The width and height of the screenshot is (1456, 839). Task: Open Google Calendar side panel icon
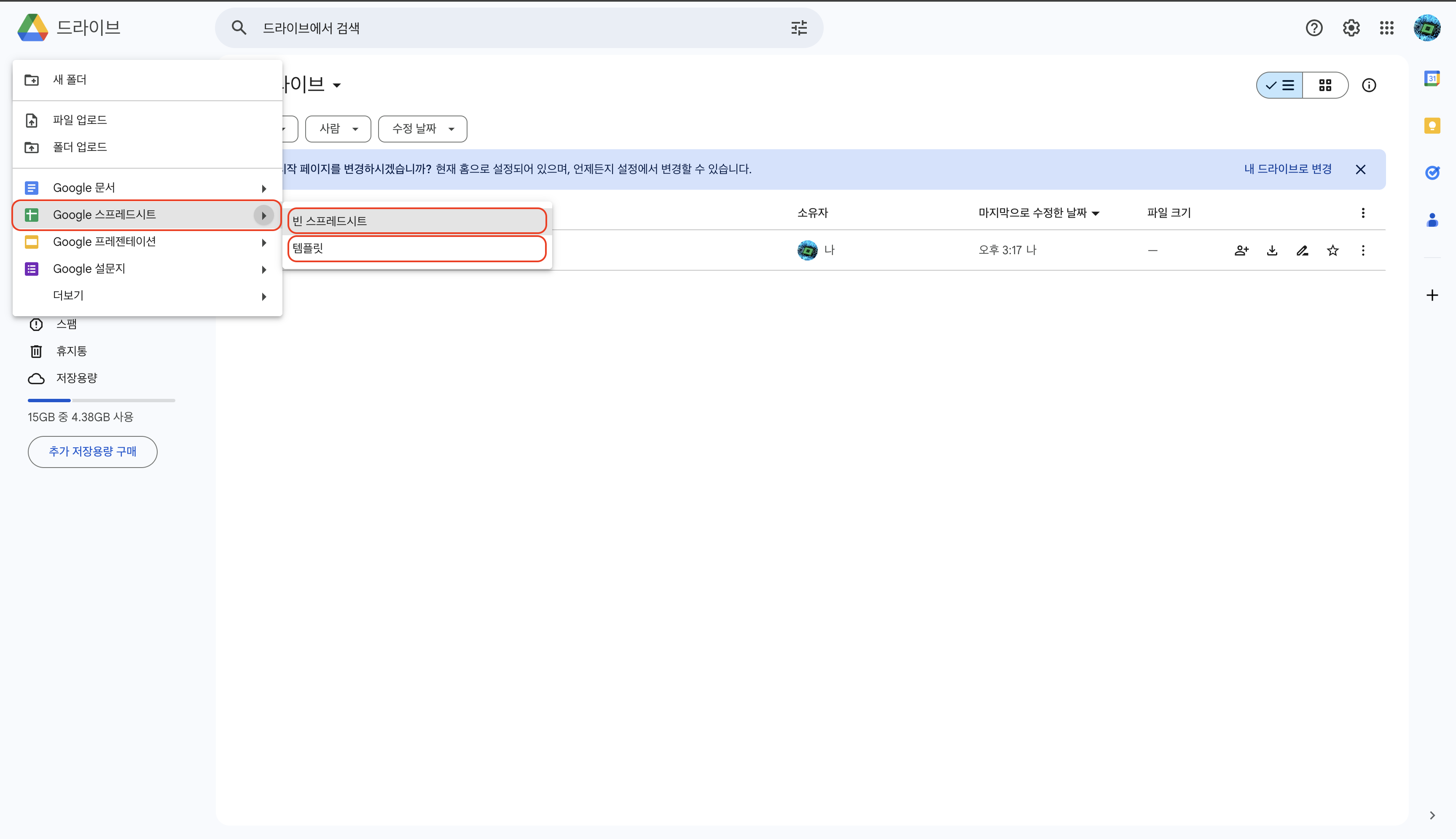click(1432, 78)
